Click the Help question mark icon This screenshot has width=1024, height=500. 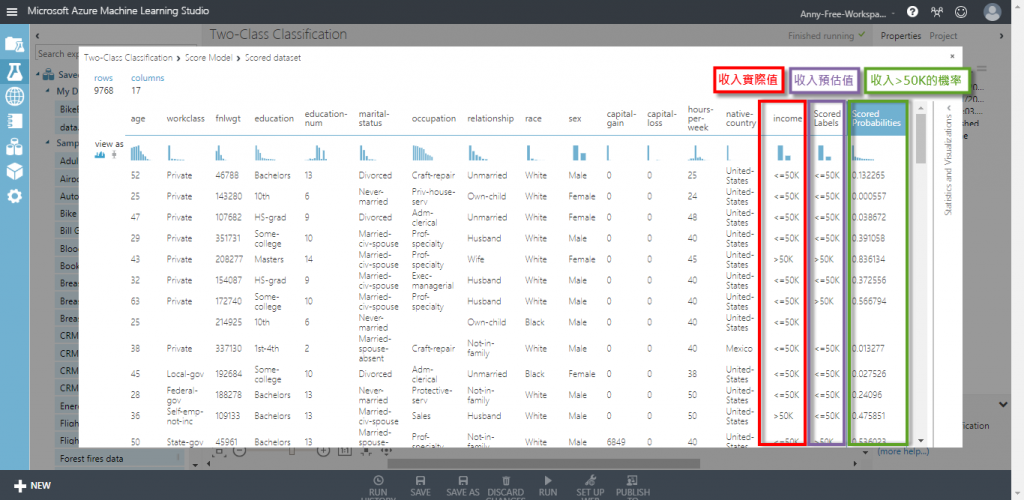pyautogui.click(x=912, y=12)
